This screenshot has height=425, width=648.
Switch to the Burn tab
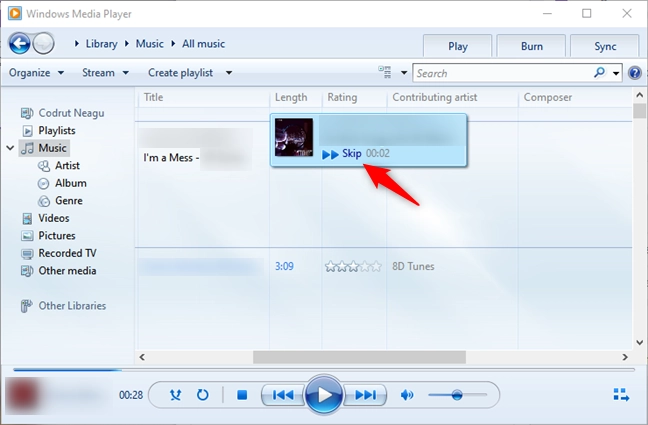click(531, 46)
